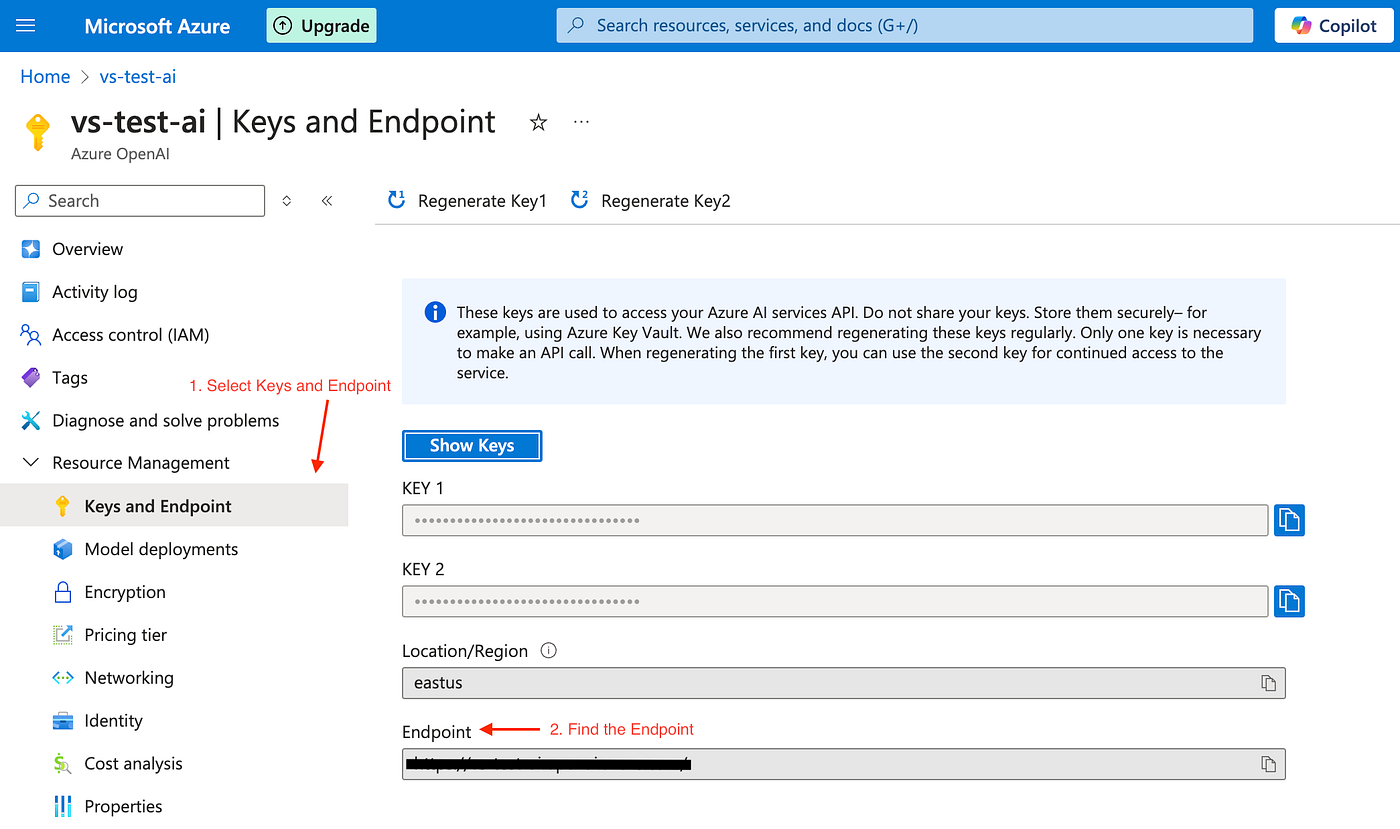Click the Diagnose wrench icon
Screen dimensions: 1400x829
coord(31,421)
